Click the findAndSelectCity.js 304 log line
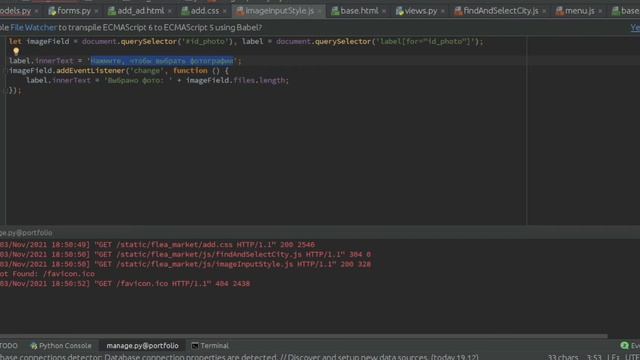Image resolution: width=640 pixels, height=360 pixels. (x=185, y=254)
